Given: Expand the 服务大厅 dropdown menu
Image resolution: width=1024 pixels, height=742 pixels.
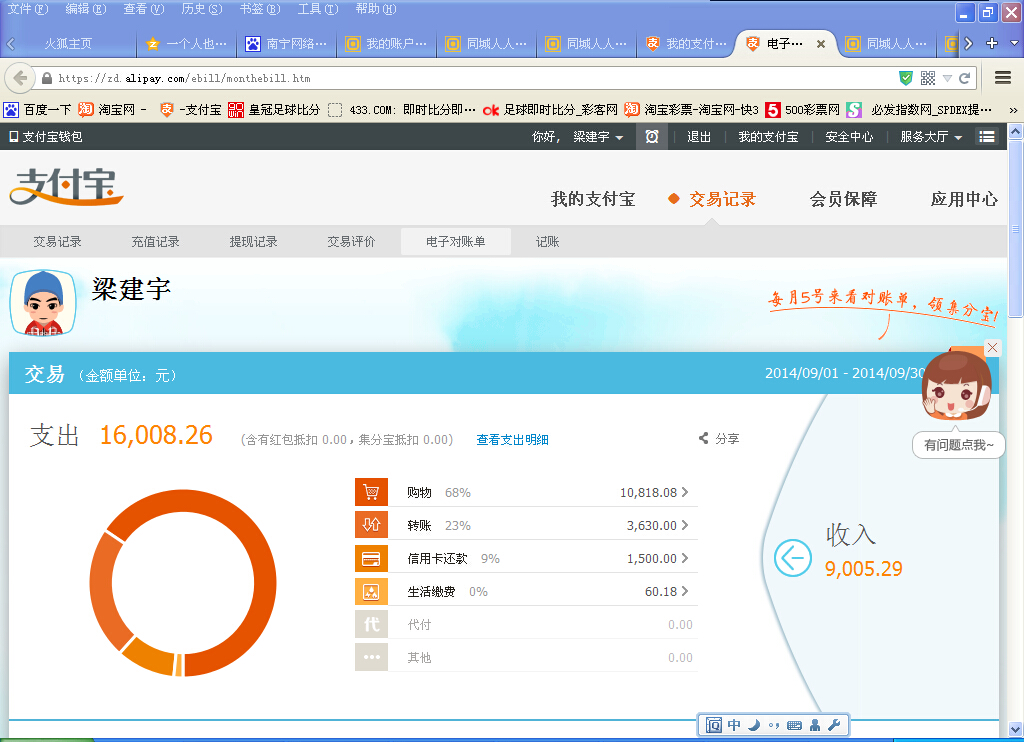Looking at the screenshot, I should (931, 137).
